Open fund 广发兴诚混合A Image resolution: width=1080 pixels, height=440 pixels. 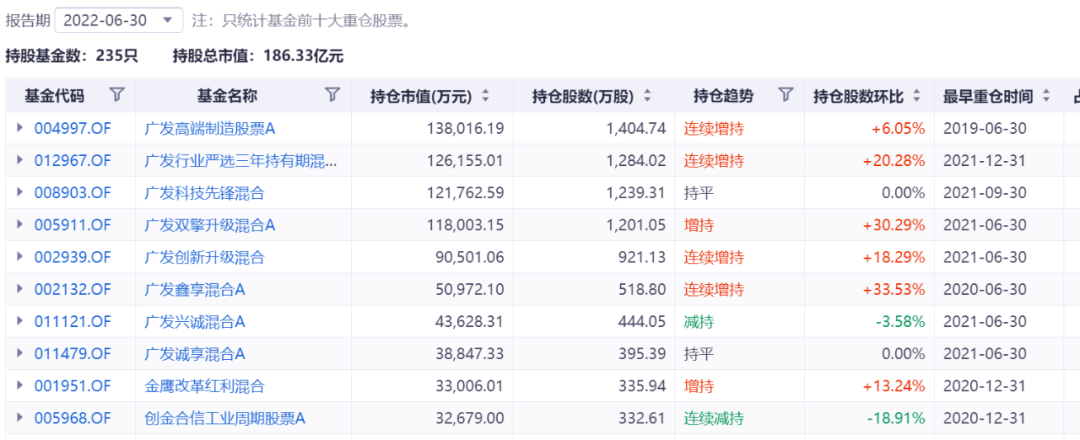195,322
